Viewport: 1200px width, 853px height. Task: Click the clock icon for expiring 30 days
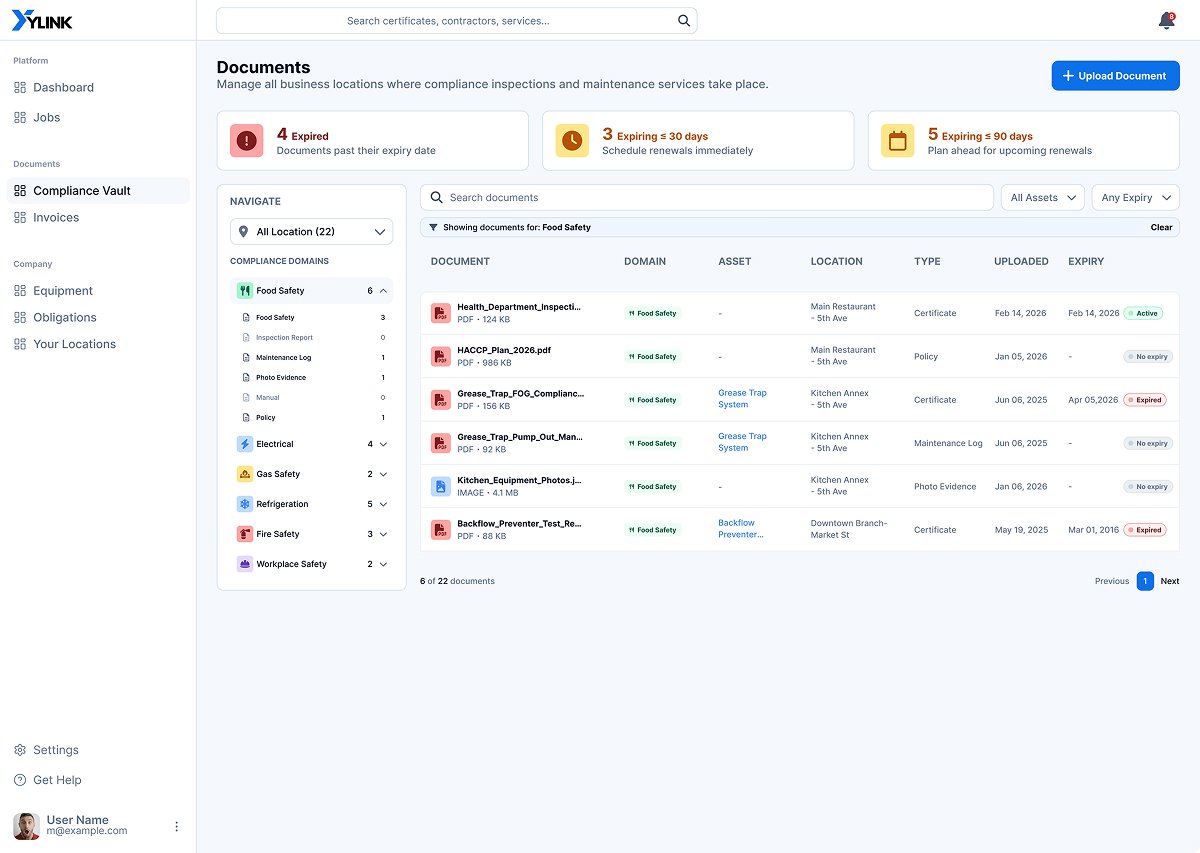(572, 141)
